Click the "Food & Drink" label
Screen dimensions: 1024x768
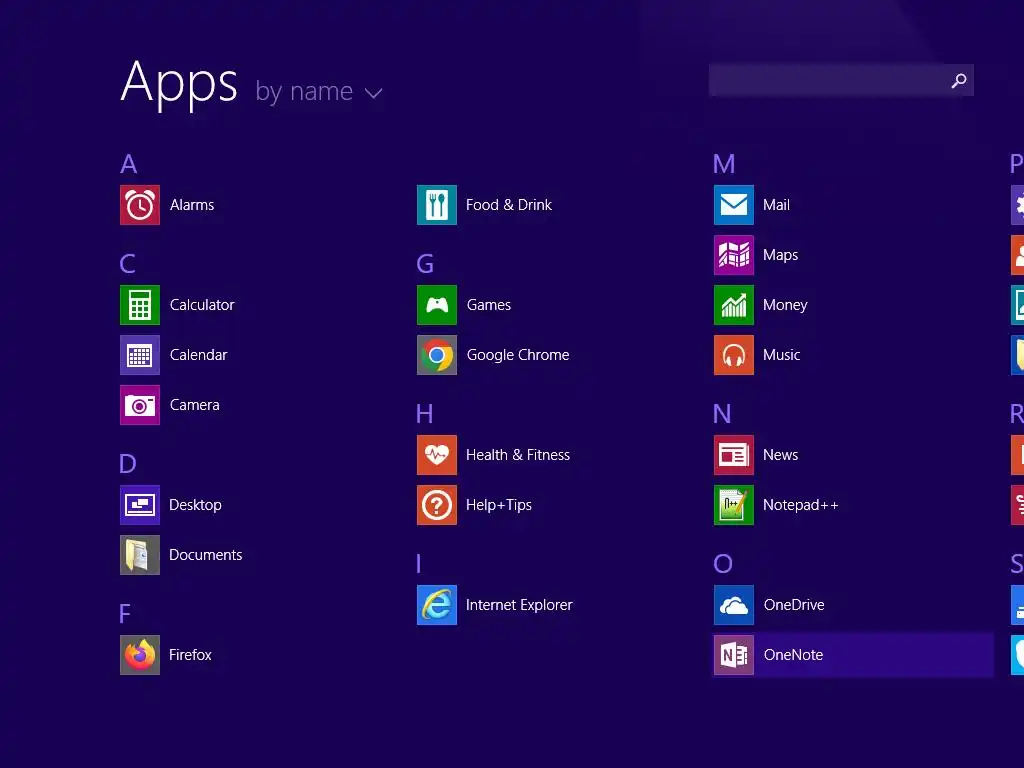click(509, 205)
